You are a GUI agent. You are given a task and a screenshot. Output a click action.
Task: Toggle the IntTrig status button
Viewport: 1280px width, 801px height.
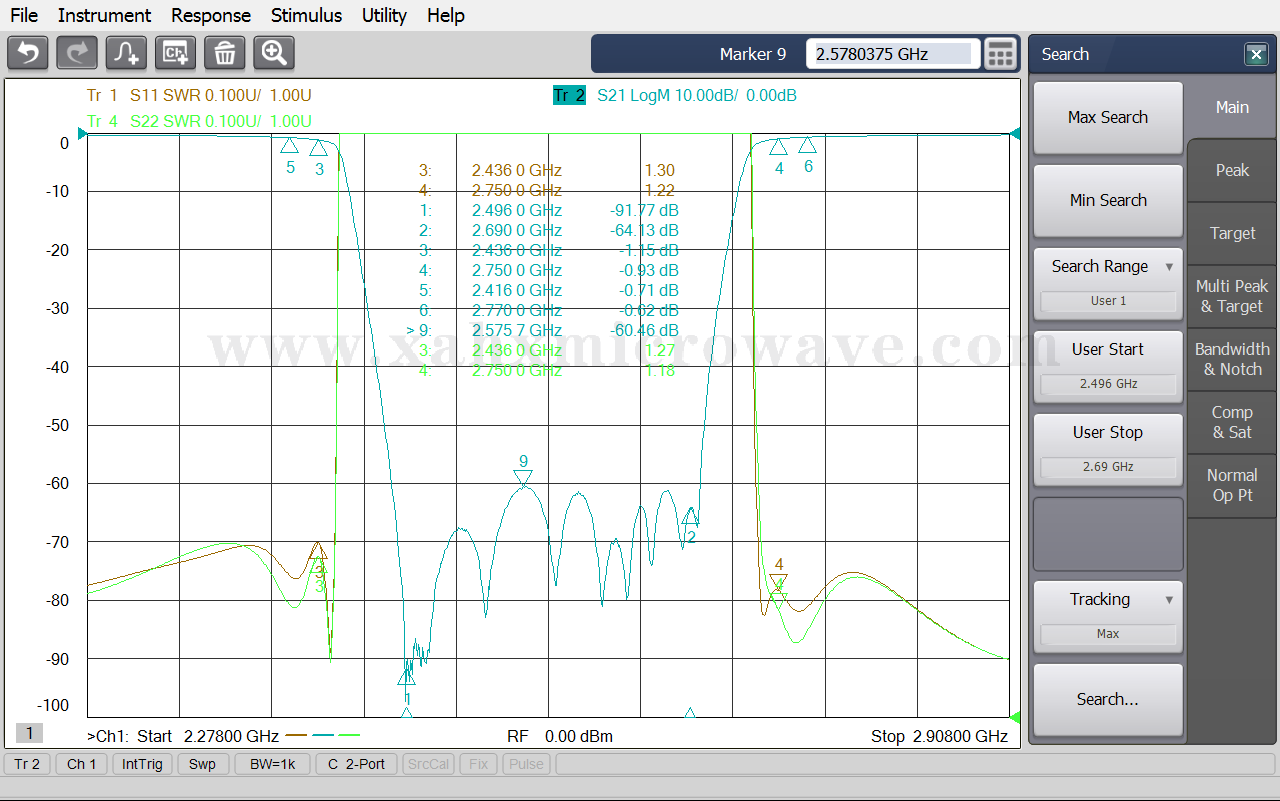point(142,764)
